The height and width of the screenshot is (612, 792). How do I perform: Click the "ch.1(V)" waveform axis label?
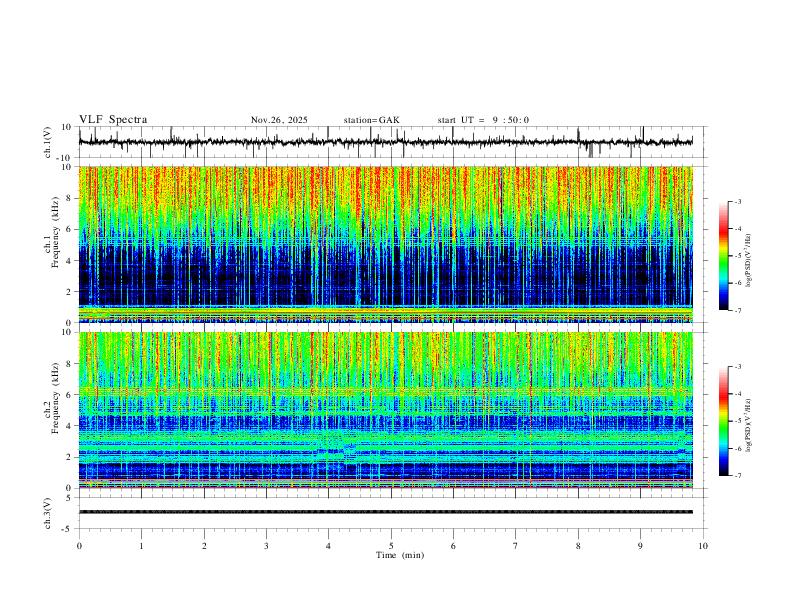(x=48, y=142)
